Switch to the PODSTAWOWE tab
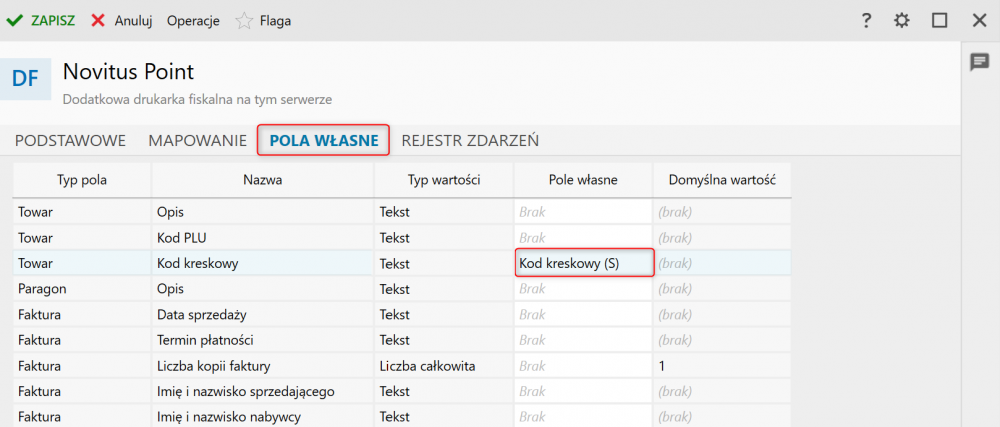The image size is (1000, 427). point(70,140)
